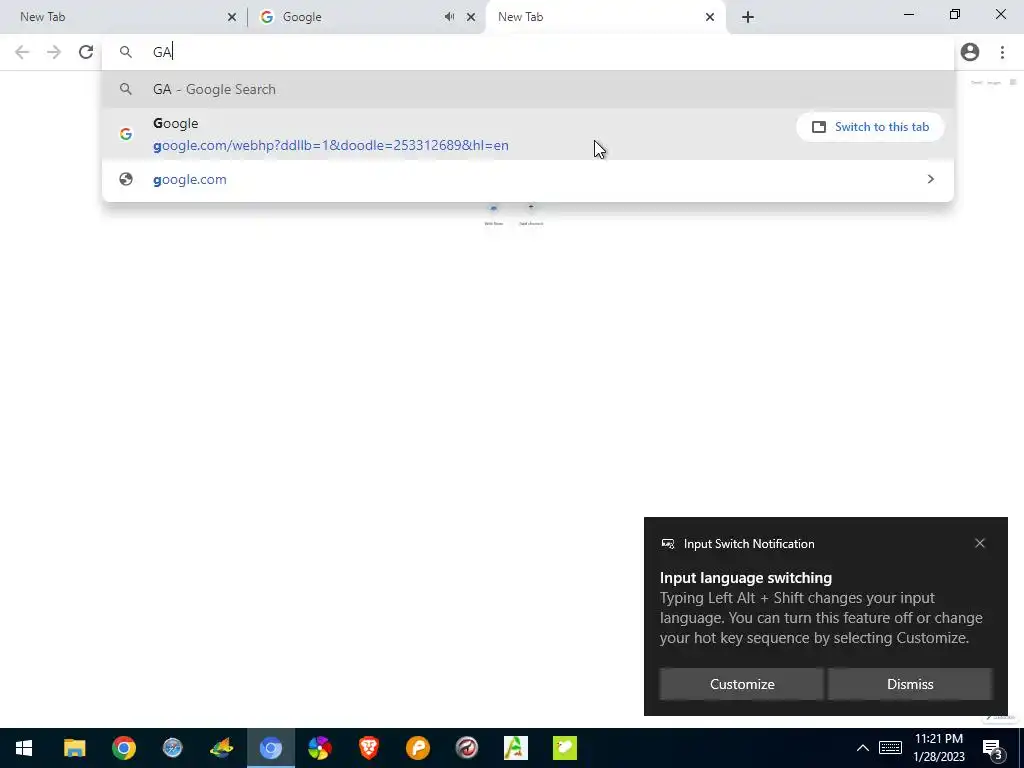Reload the page with the refresh icon
The width and height of the screenshot is (1024, 768).
point(86,52)
